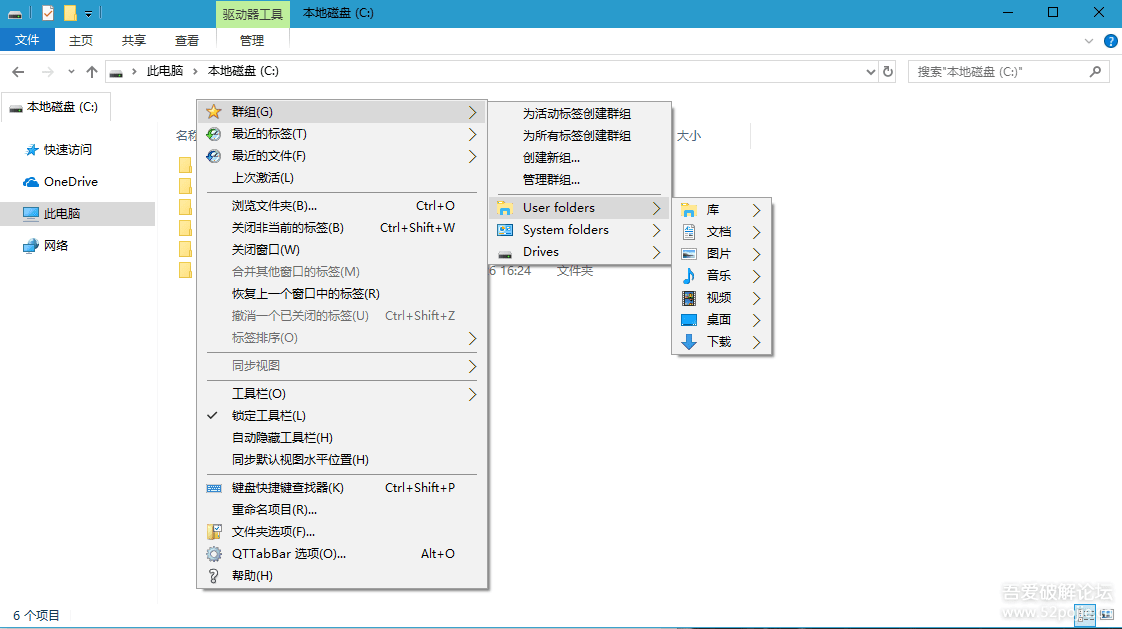Select 上次激活(L) menu item
The width and height of the screenshot is (1122, 629).
coord(342,177)
